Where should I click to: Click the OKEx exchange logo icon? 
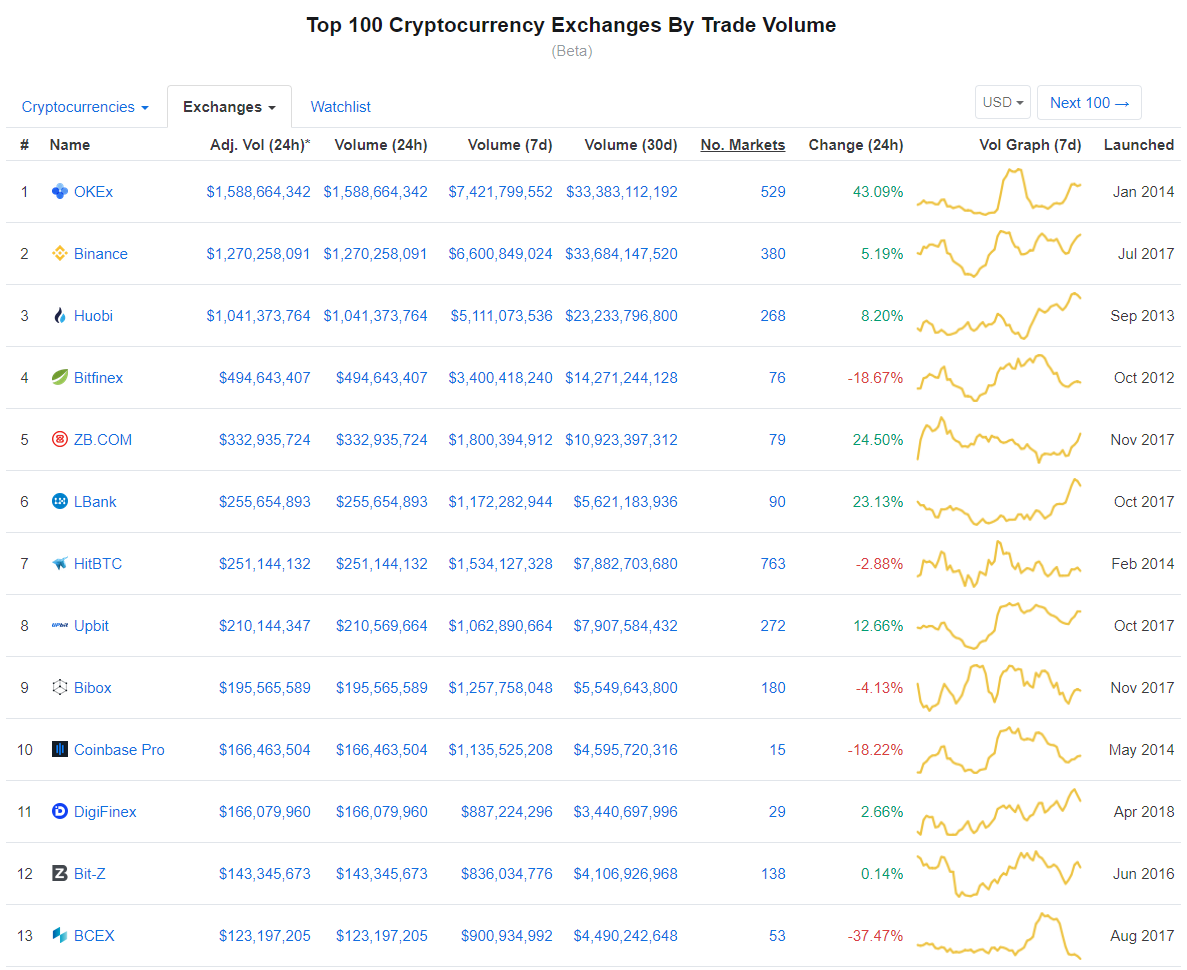pyautogui.click(x=60, y=192)
